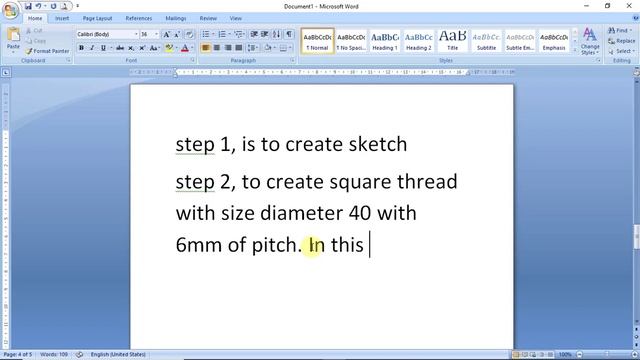This screenshot has height=360, width=640.
Task: Apply the Subtitle style
Action: coord(487,41)
